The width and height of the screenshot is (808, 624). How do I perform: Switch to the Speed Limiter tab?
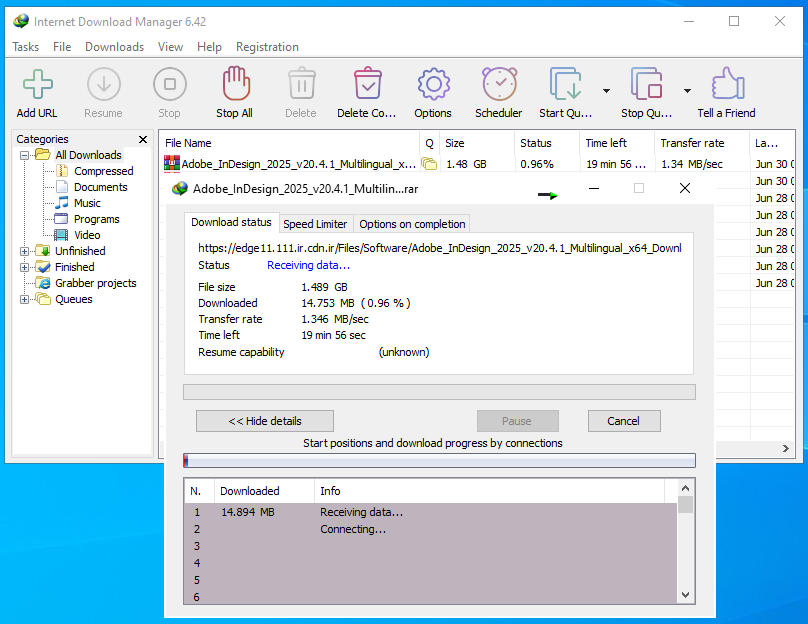click(x=315, y=224)
